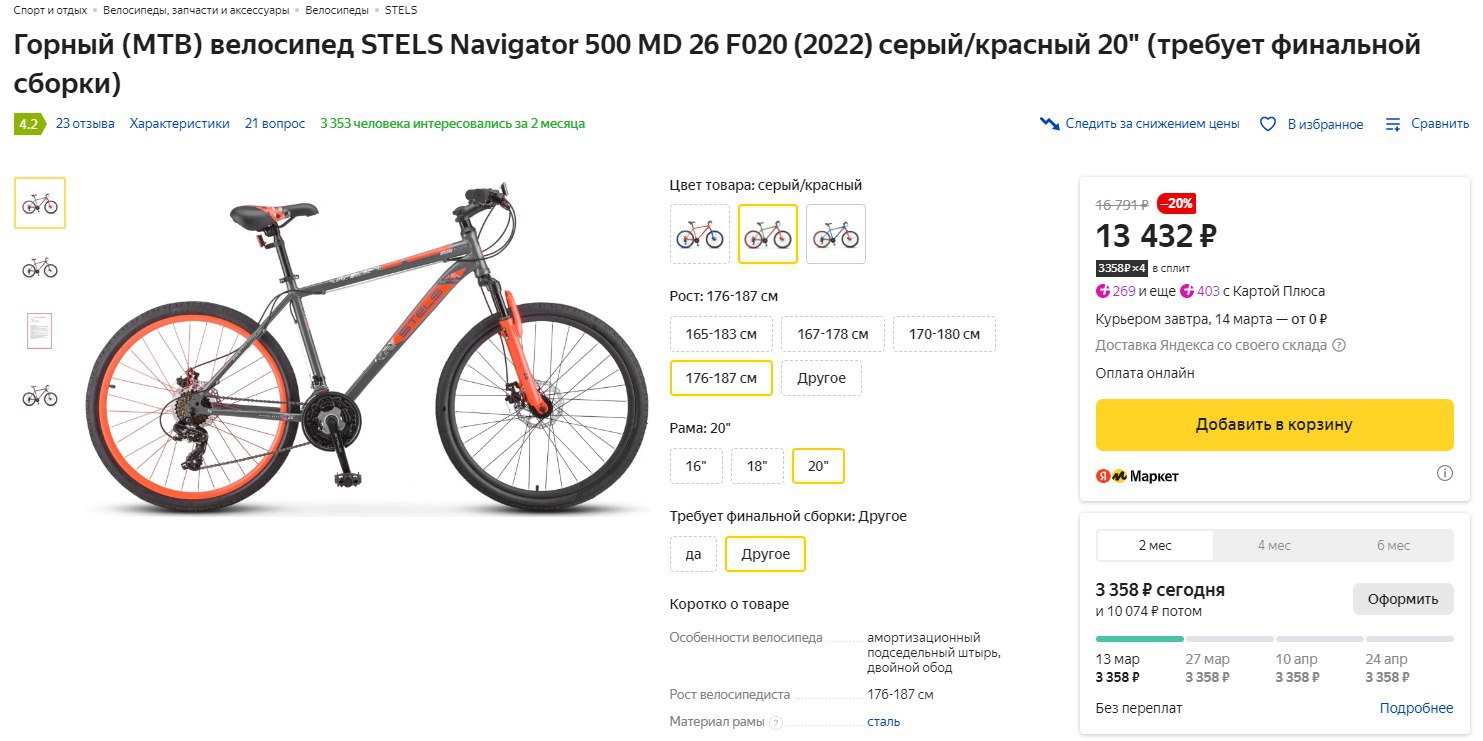Image resolution: width=1483 pixels, height=741 pixels.
Task: Go to the Велосипеды breadcrumb
Action: (338, 10)
